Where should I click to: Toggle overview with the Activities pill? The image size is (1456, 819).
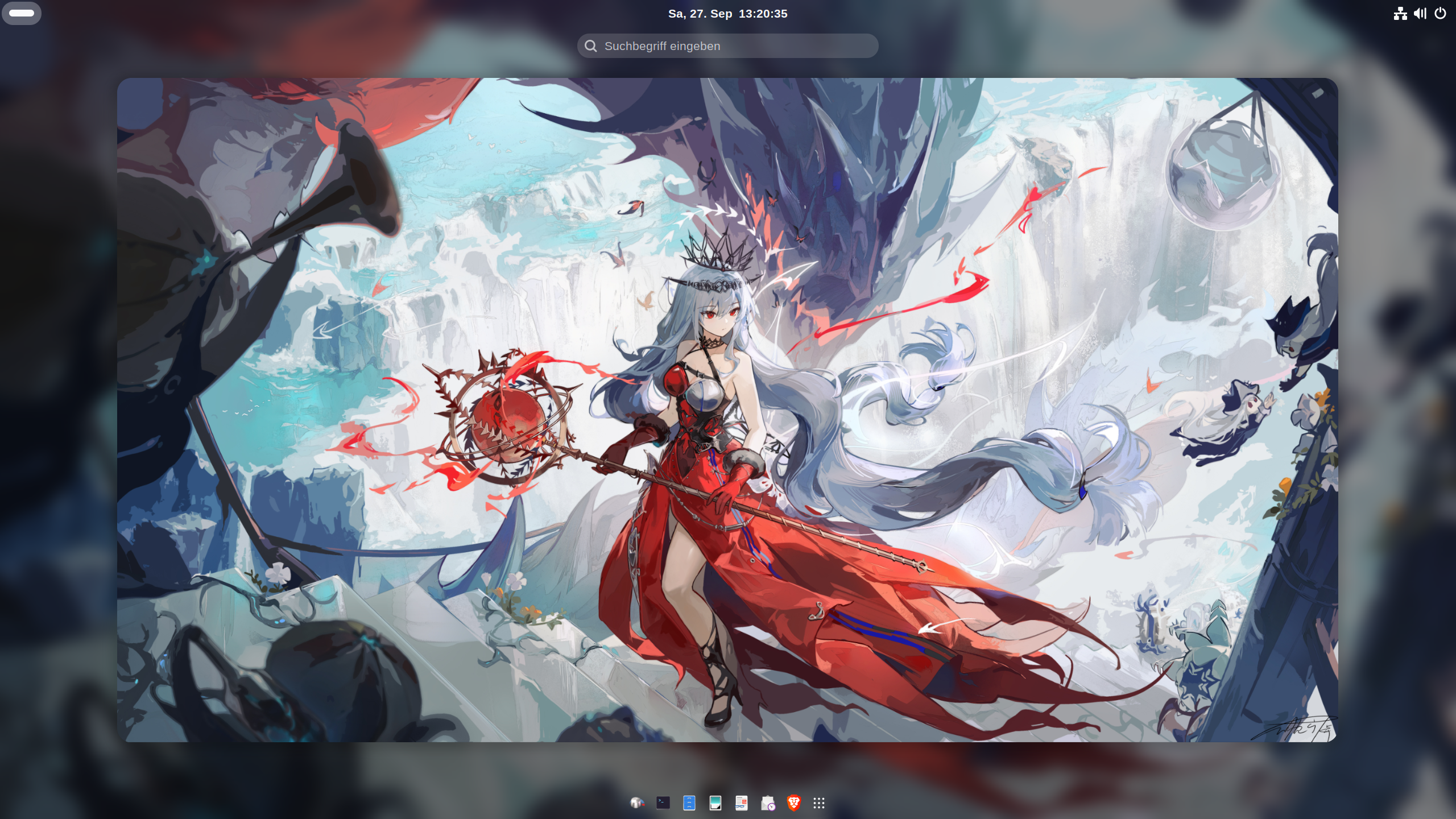click(x=22, y=13)
